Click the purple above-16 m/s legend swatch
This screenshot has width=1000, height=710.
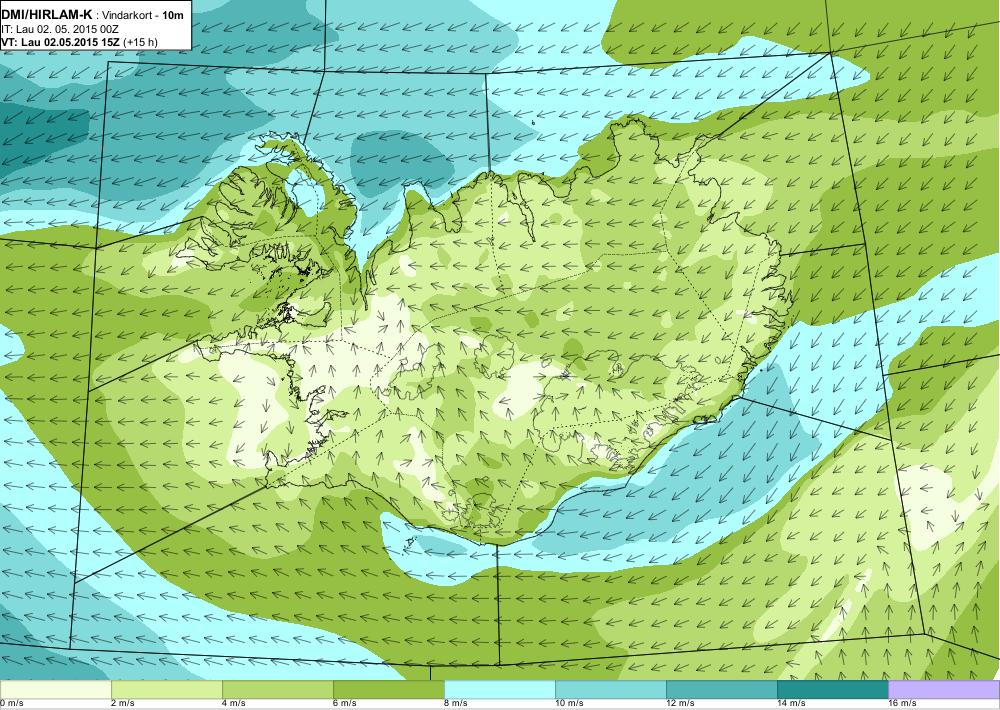click(x=944, y=690)
